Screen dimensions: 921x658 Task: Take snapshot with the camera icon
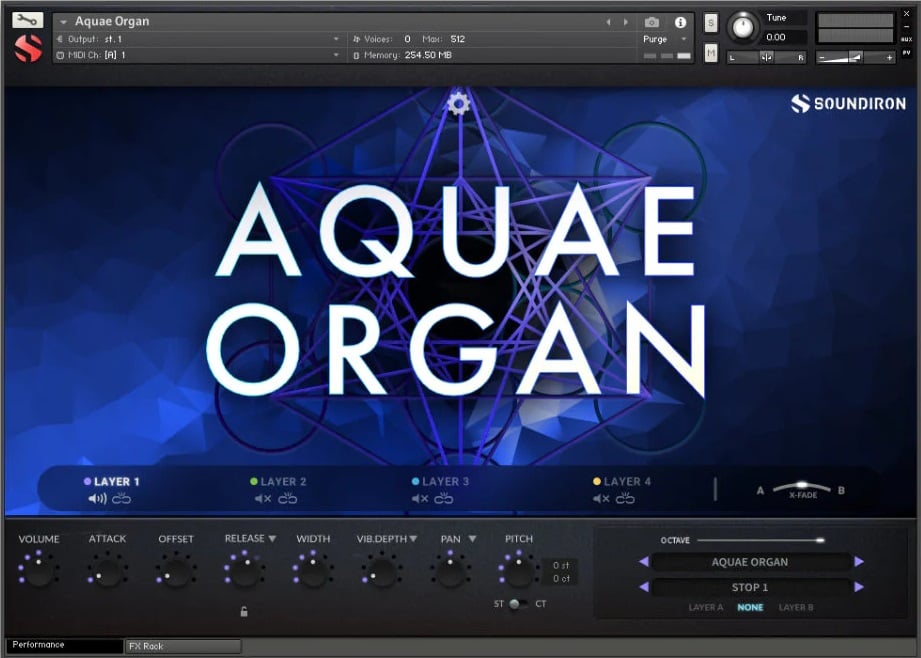click(x=651, y=22)
